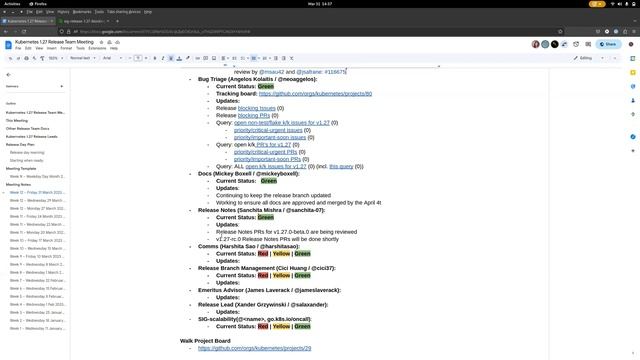Open the Docs Insert menu
The width and height of the screenshot is (640, 360).
tap(51, 48)
